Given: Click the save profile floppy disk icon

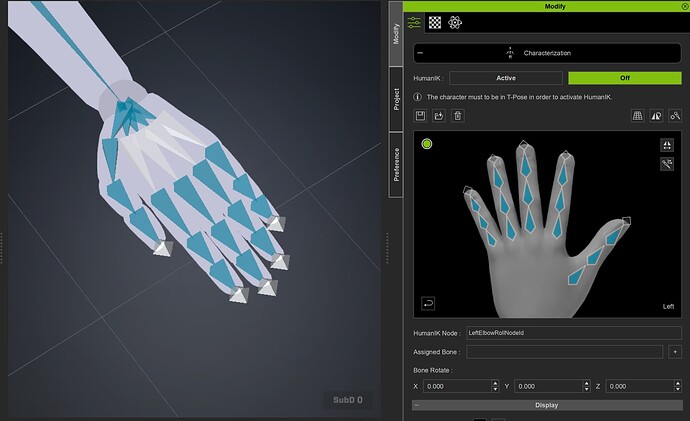Looking at the screenshot, I should [x=421, y=116].
